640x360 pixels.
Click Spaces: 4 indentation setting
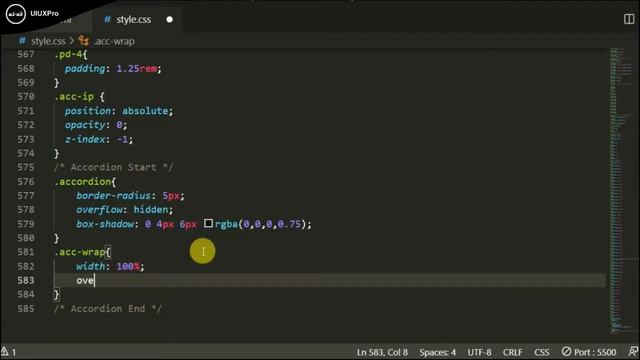[437, 352]
